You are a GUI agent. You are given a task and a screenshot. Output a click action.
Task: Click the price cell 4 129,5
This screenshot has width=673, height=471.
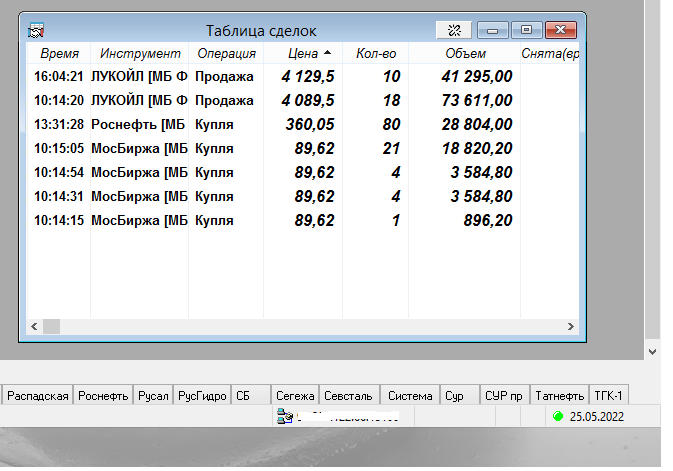pyautogui.click(x=308, y=76)
